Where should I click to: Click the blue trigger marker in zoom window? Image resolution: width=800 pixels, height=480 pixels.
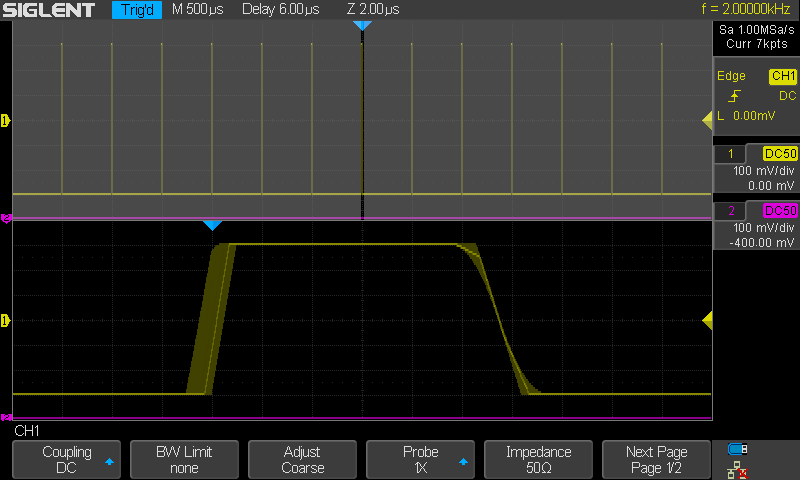212,225
